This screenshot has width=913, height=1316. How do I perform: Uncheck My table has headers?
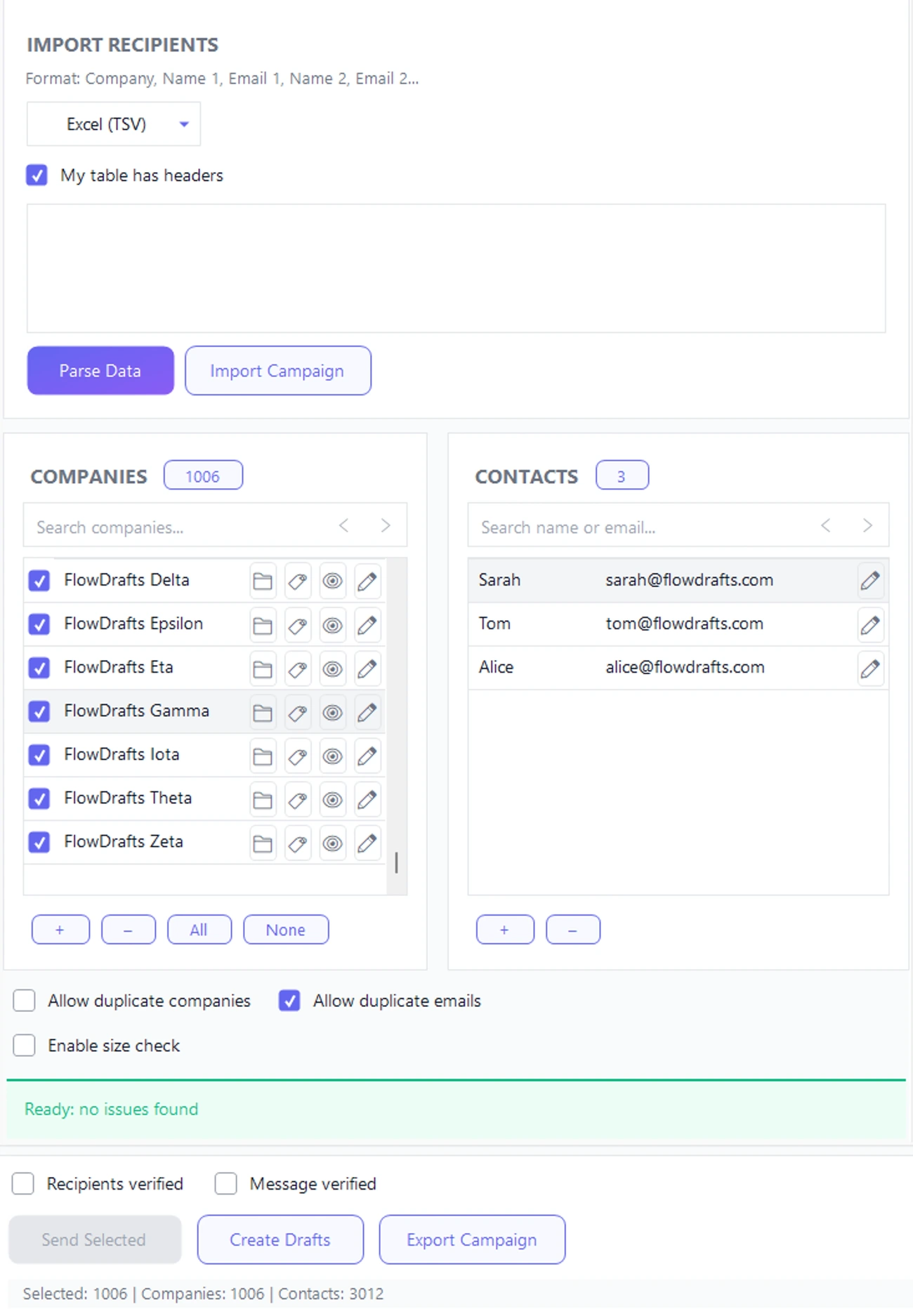click(x=37, y=175)
